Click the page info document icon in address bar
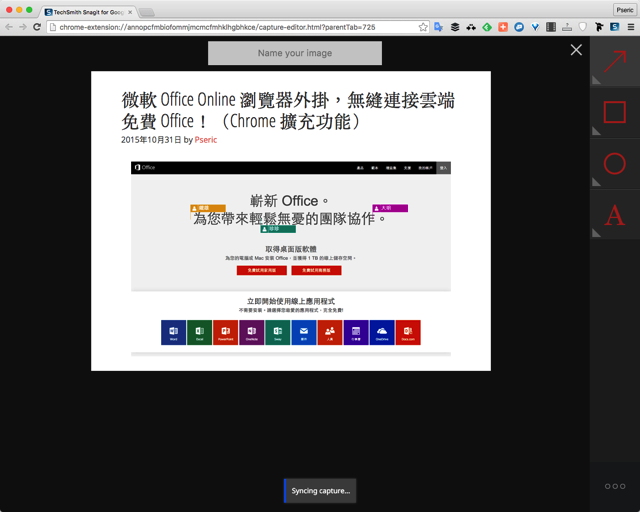 [53, 27]
